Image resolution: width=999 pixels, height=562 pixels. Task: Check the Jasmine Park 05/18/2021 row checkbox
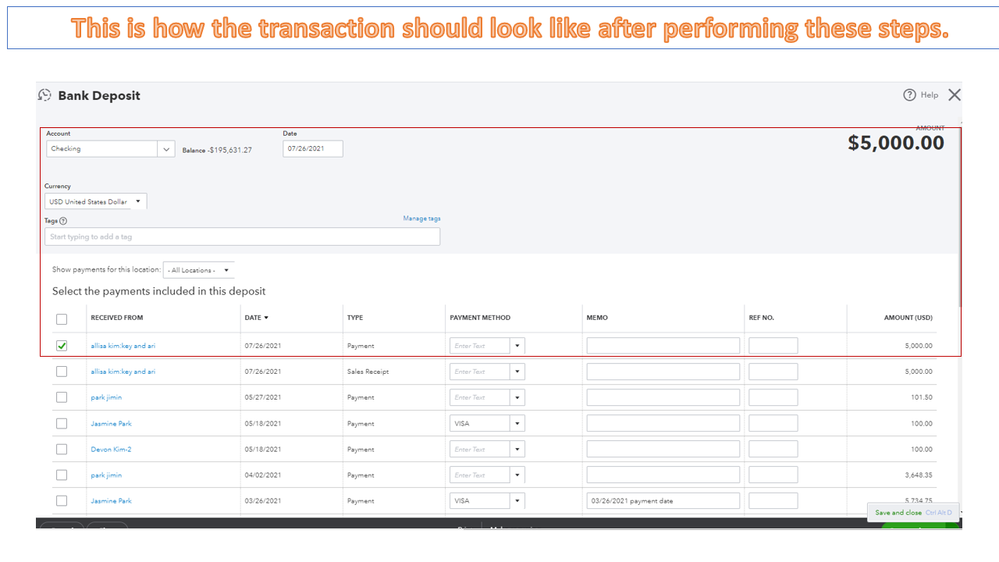[61, 423]
